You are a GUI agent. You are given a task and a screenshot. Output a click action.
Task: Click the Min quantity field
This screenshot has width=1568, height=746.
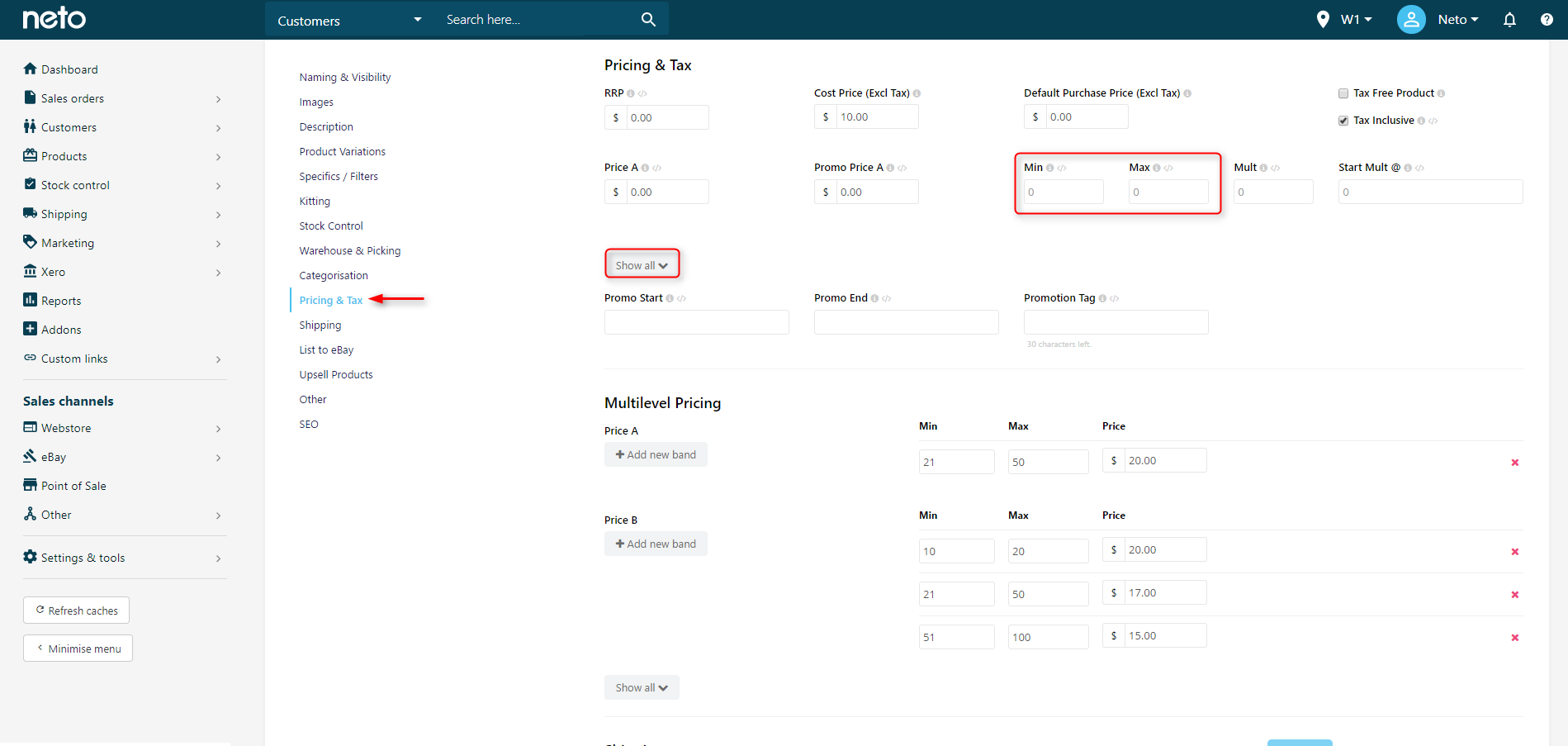1063,192
